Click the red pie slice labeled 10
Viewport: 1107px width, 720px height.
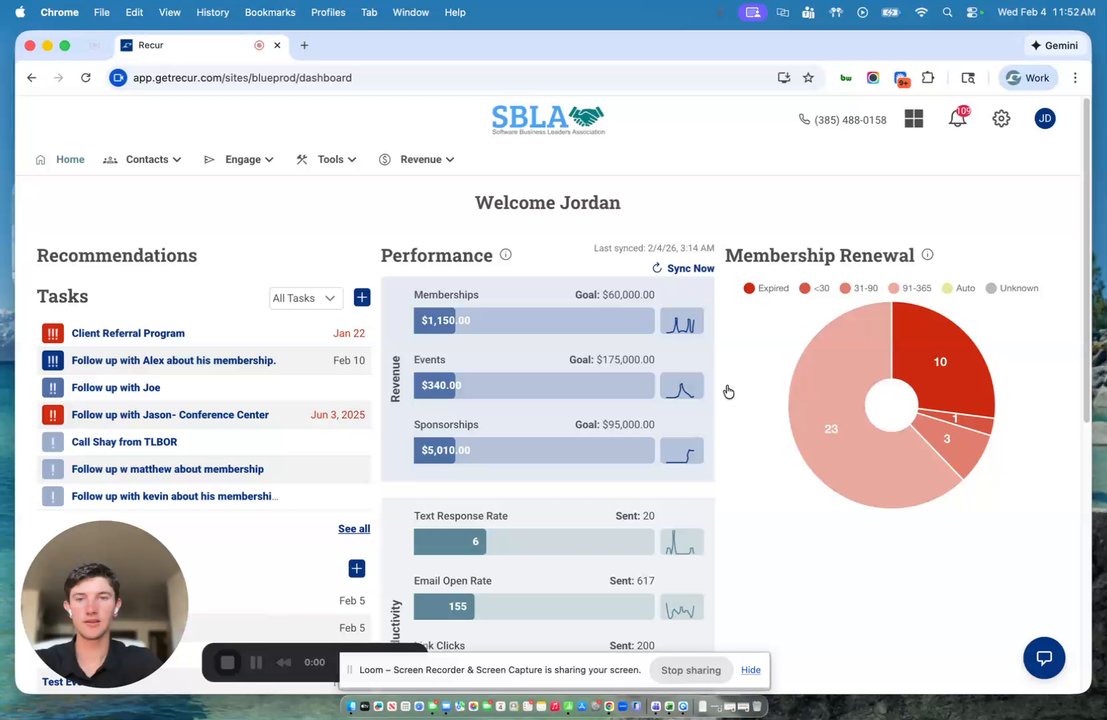click(x=940, y=361)
